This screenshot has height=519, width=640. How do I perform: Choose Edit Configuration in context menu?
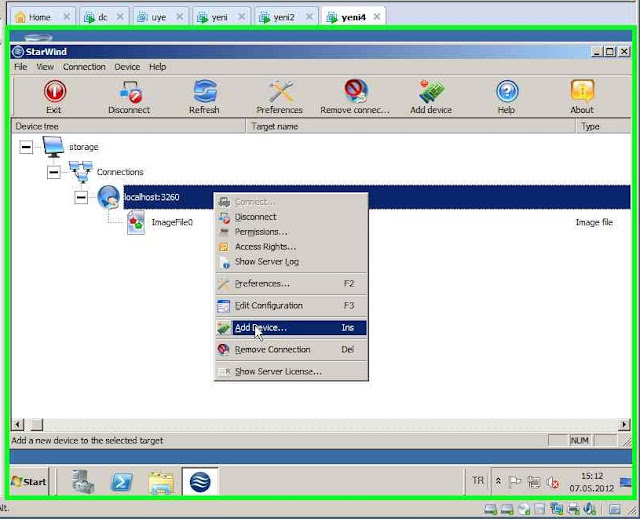pos(291,306)
